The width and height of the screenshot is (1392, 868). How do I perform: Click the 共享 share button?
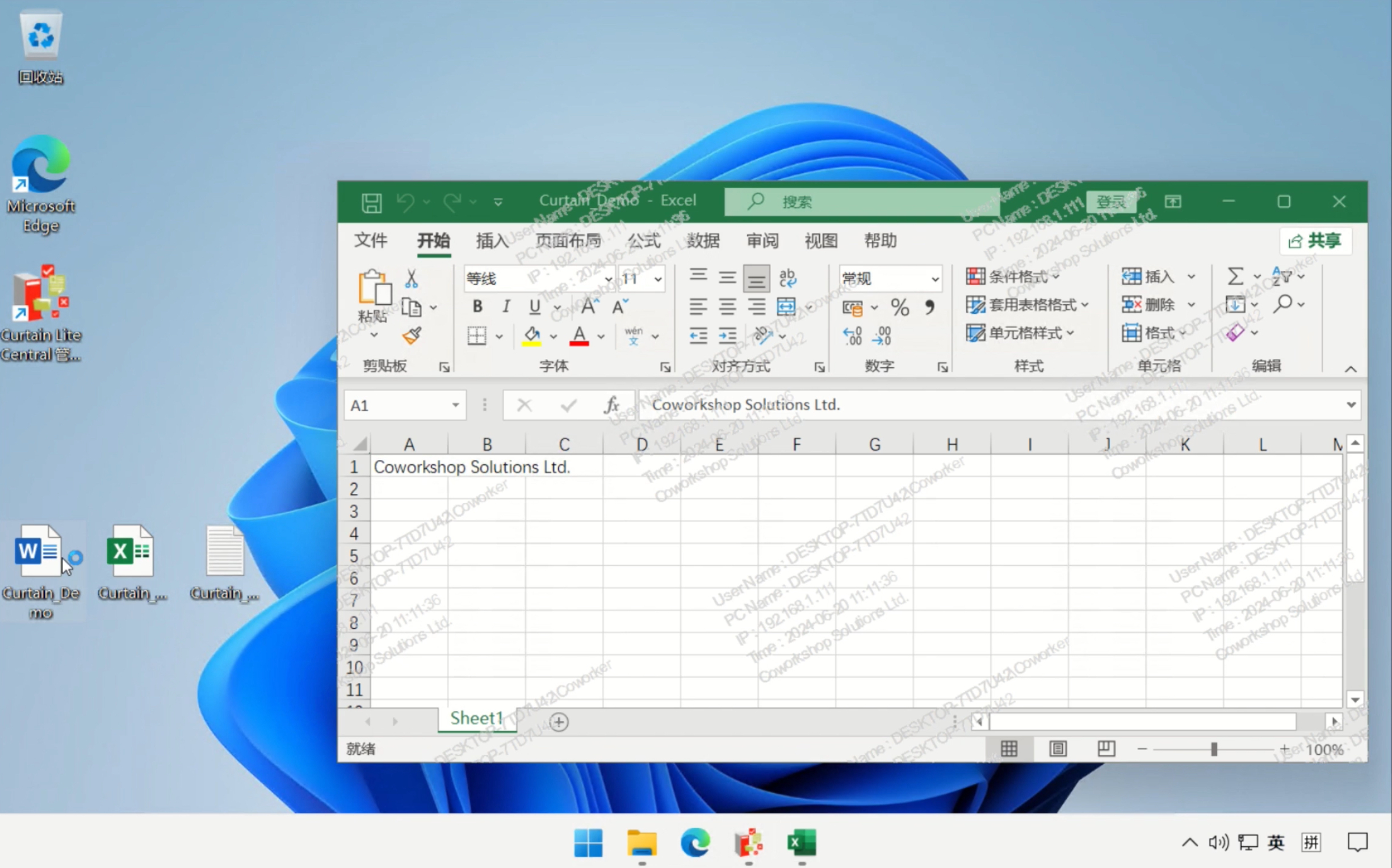coord(1315,241)
